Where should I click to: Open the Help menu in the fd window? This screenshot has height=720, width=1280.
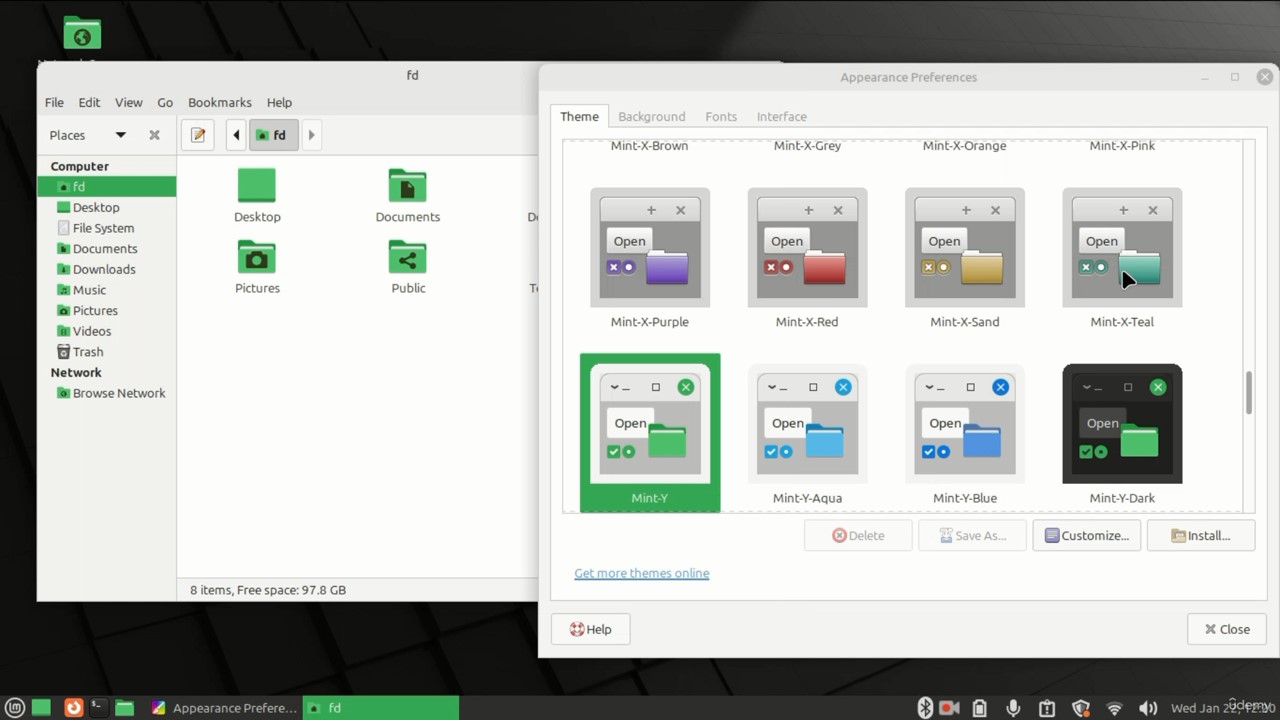[x=279, y=102]
